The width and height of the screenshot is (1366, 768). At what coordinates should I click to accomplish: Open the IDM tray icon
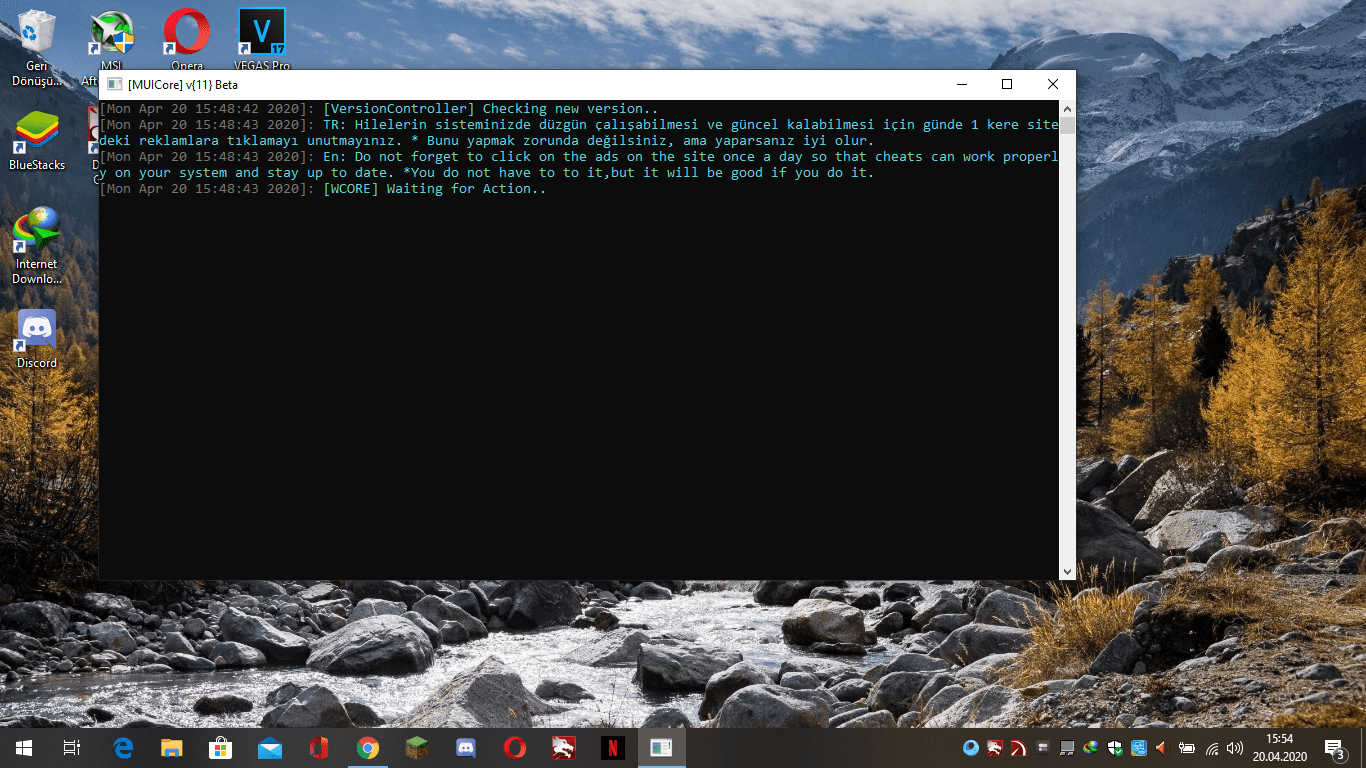pos(1091,748)
